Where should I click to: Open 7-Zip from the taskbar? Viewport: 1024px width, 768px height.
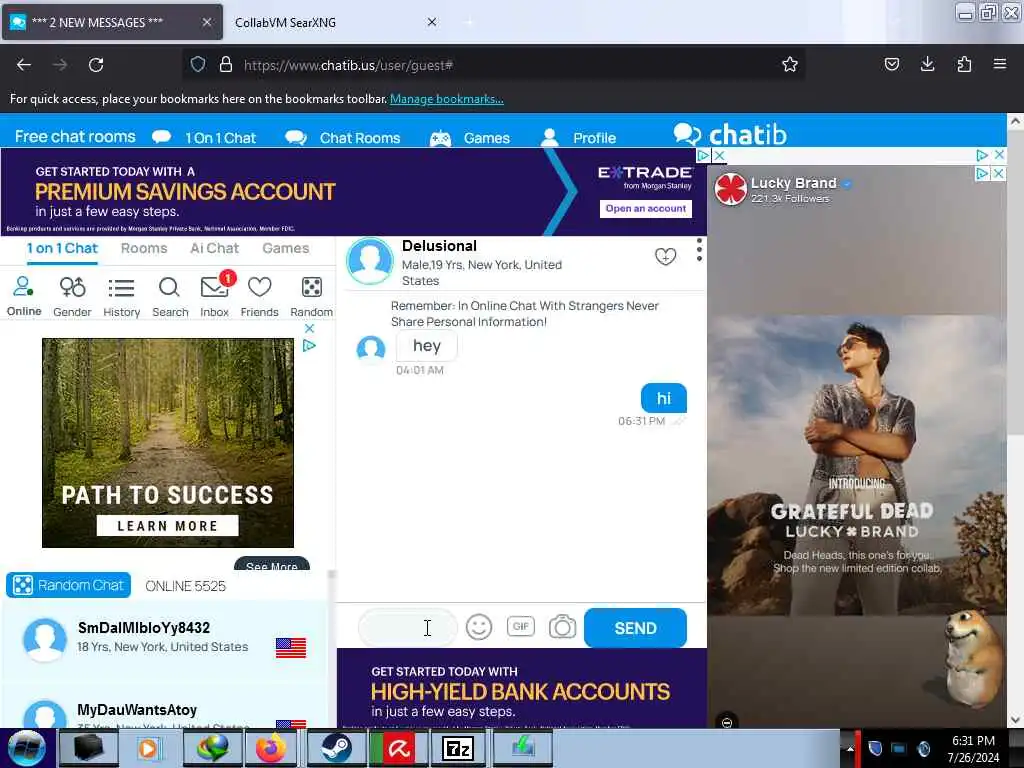457,748
